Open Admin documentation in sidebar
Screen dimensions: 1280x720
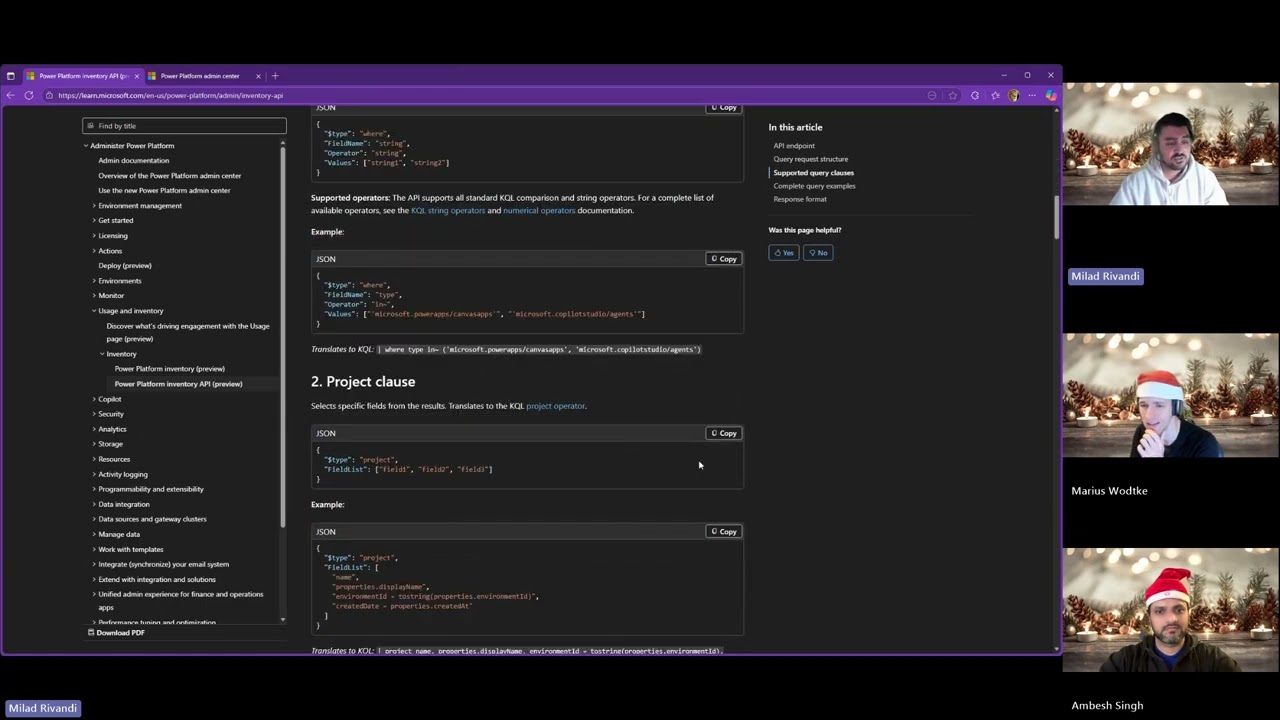[x=133, y=161]
